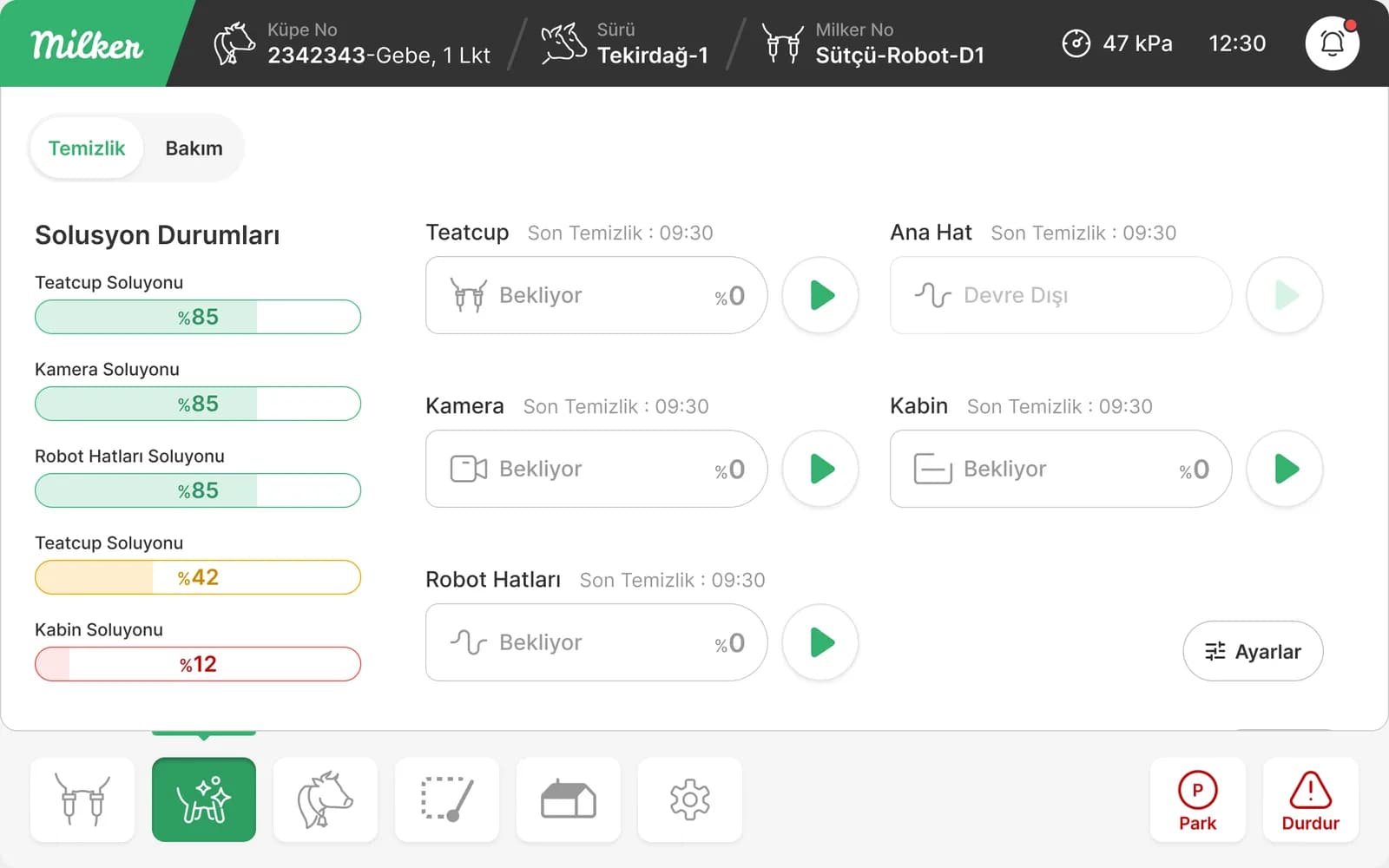1389x868 pixels.
Task: Start Robot Hatları cleaning with play button
Action: (820, 642)
